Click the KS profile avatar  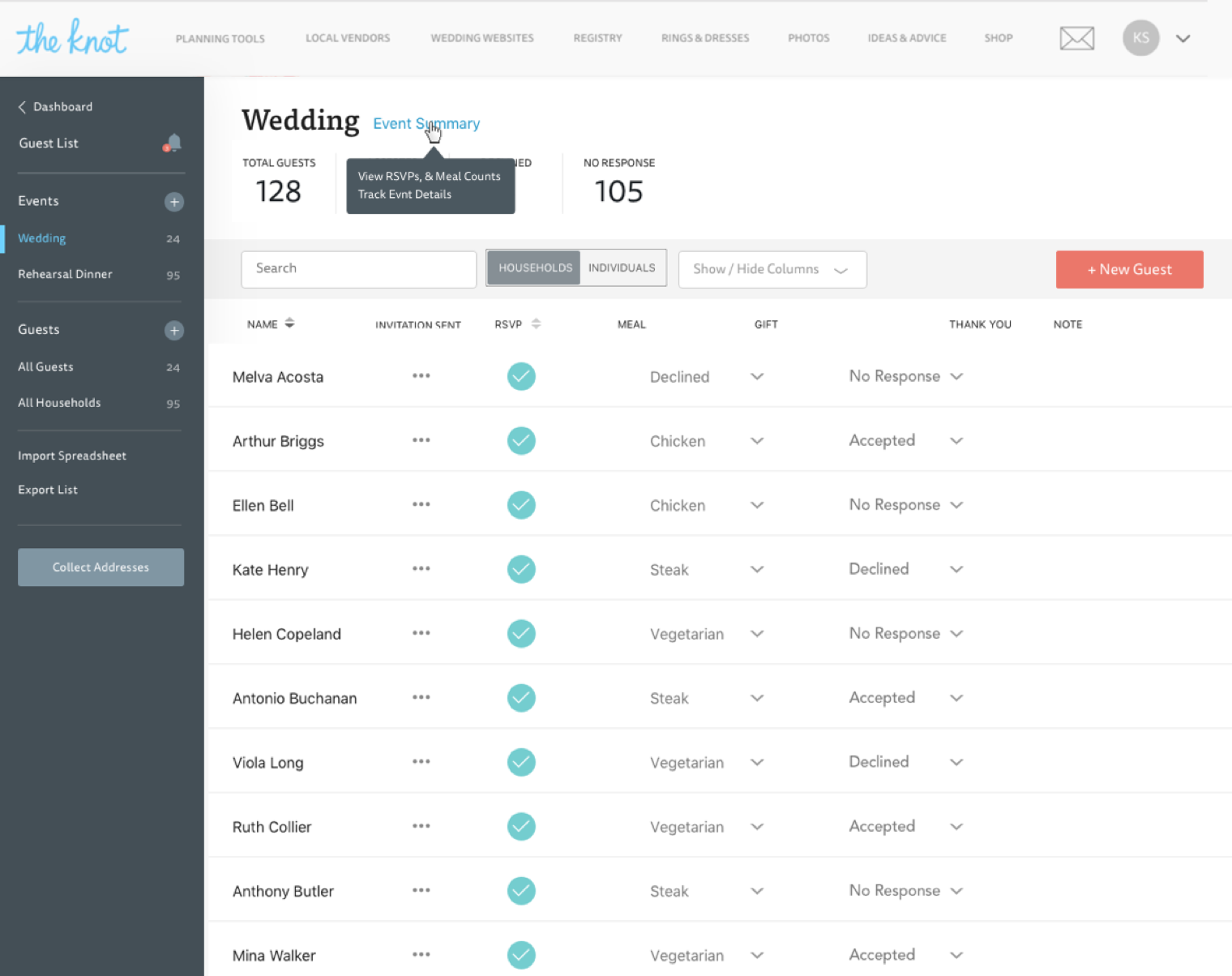point(1140,38)
